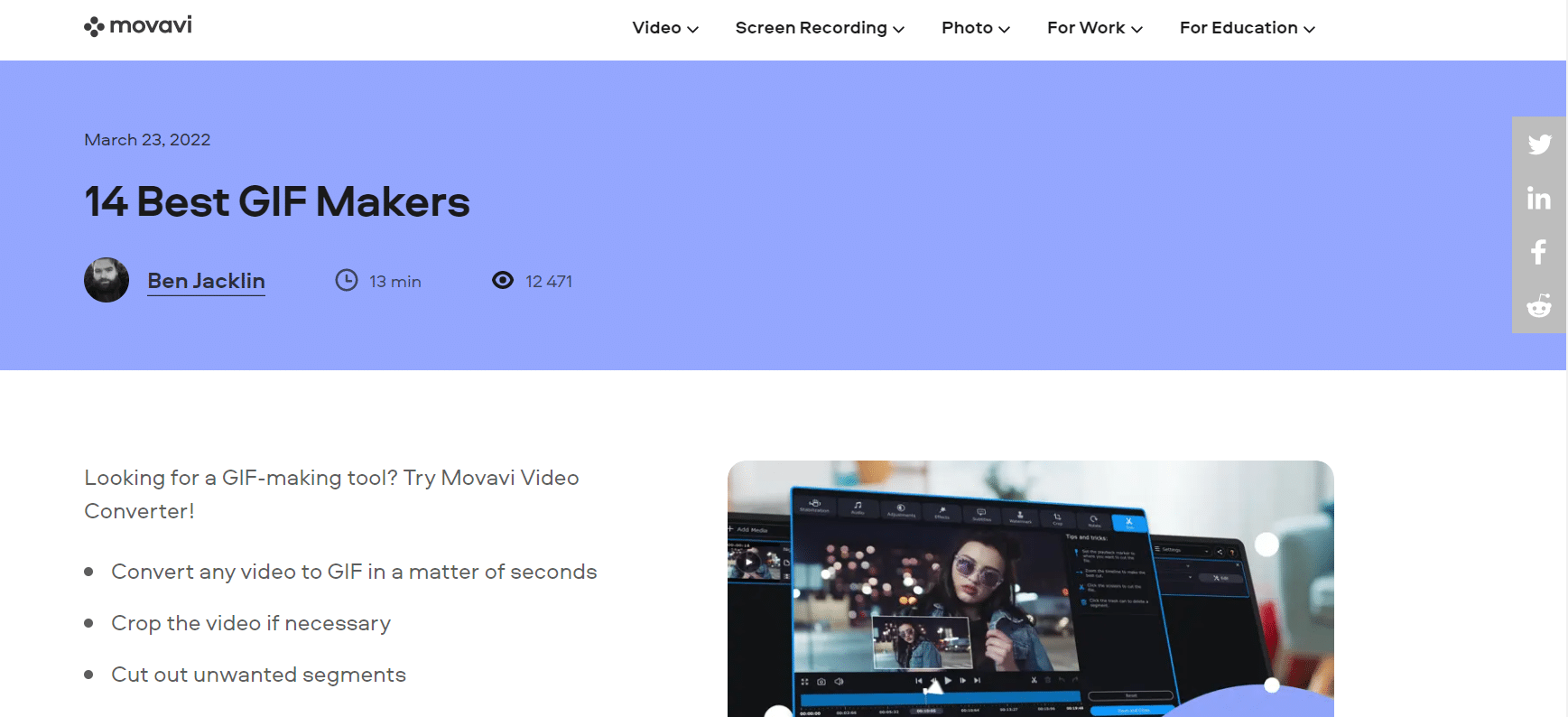Screen dimensions: 1568x717
Task: Share article on Reddit
Action: [x=1539, y=306]
